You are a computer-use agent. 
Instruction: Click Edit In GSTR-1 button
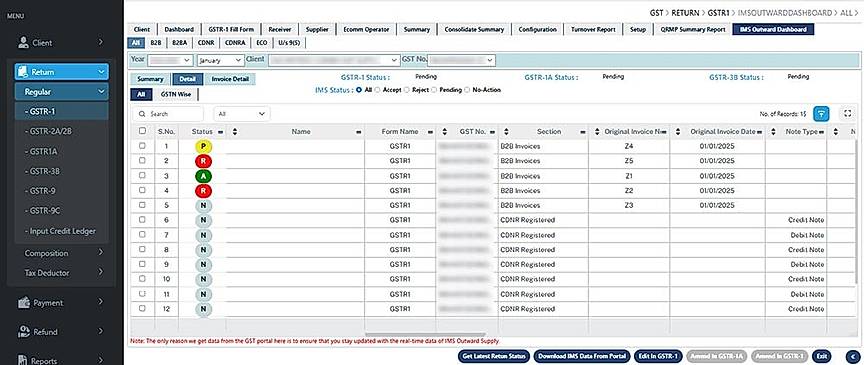658,356
